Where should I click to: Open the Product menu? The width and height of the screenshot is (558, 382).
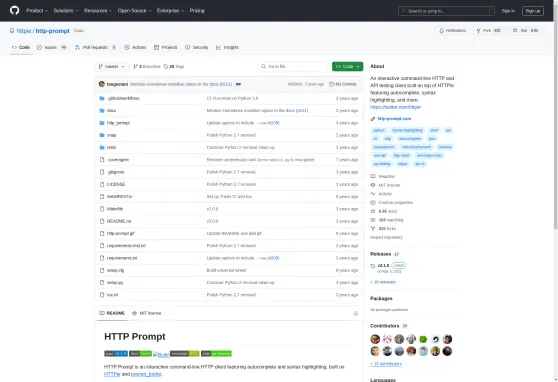(37, 11)
